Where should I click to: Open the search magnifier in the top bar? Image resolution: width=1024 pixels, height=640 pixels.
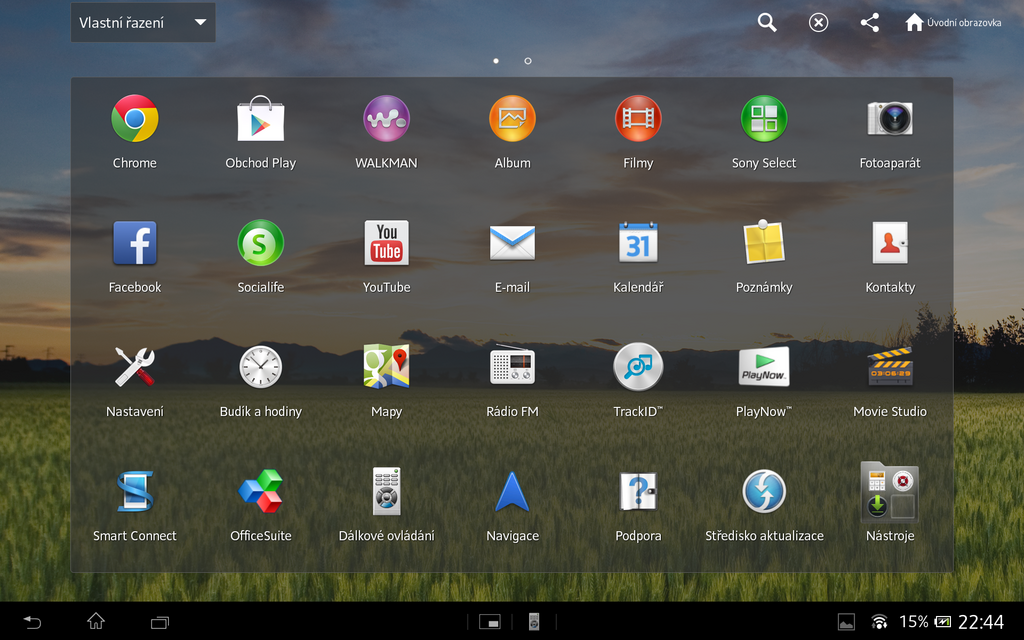point(766,21)
